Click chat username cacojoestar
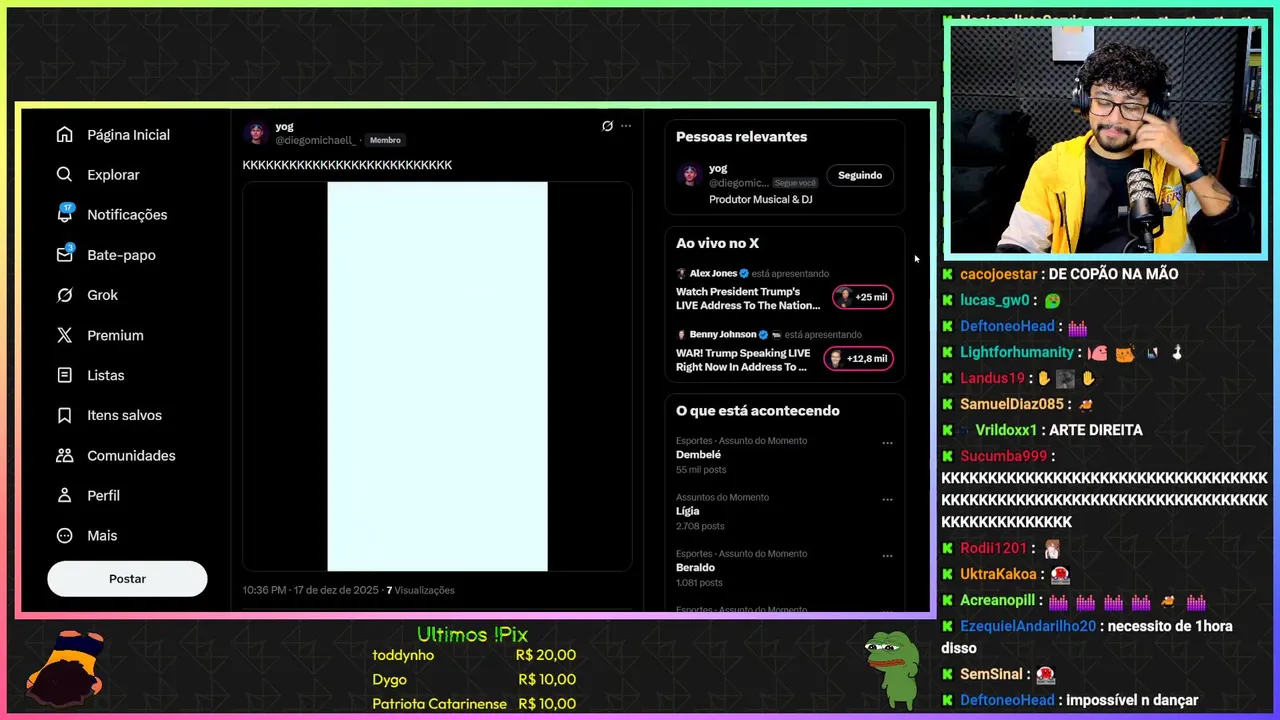This screenshot has height=720, width=1280. point(999,274)
